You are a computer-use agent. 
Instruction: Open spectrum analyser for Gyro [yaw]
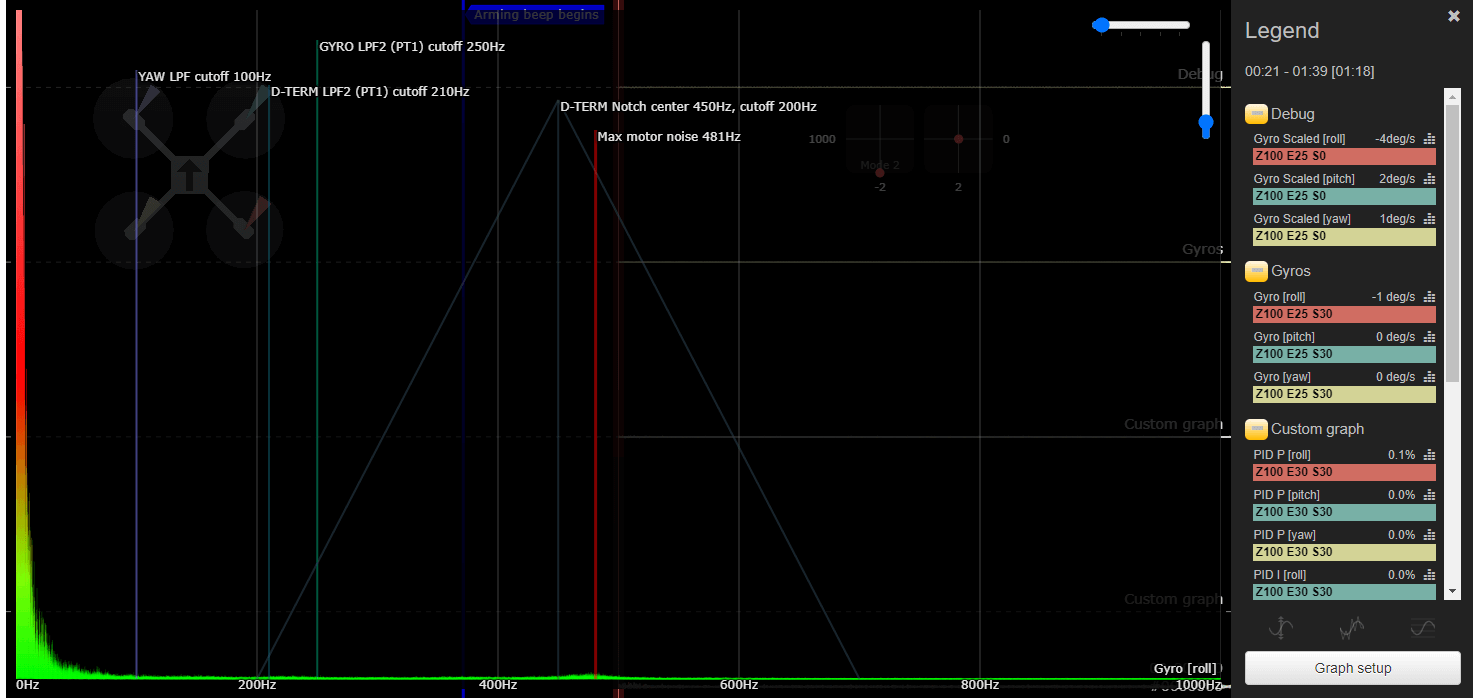pyautogui.click(x=1429, y=377)
